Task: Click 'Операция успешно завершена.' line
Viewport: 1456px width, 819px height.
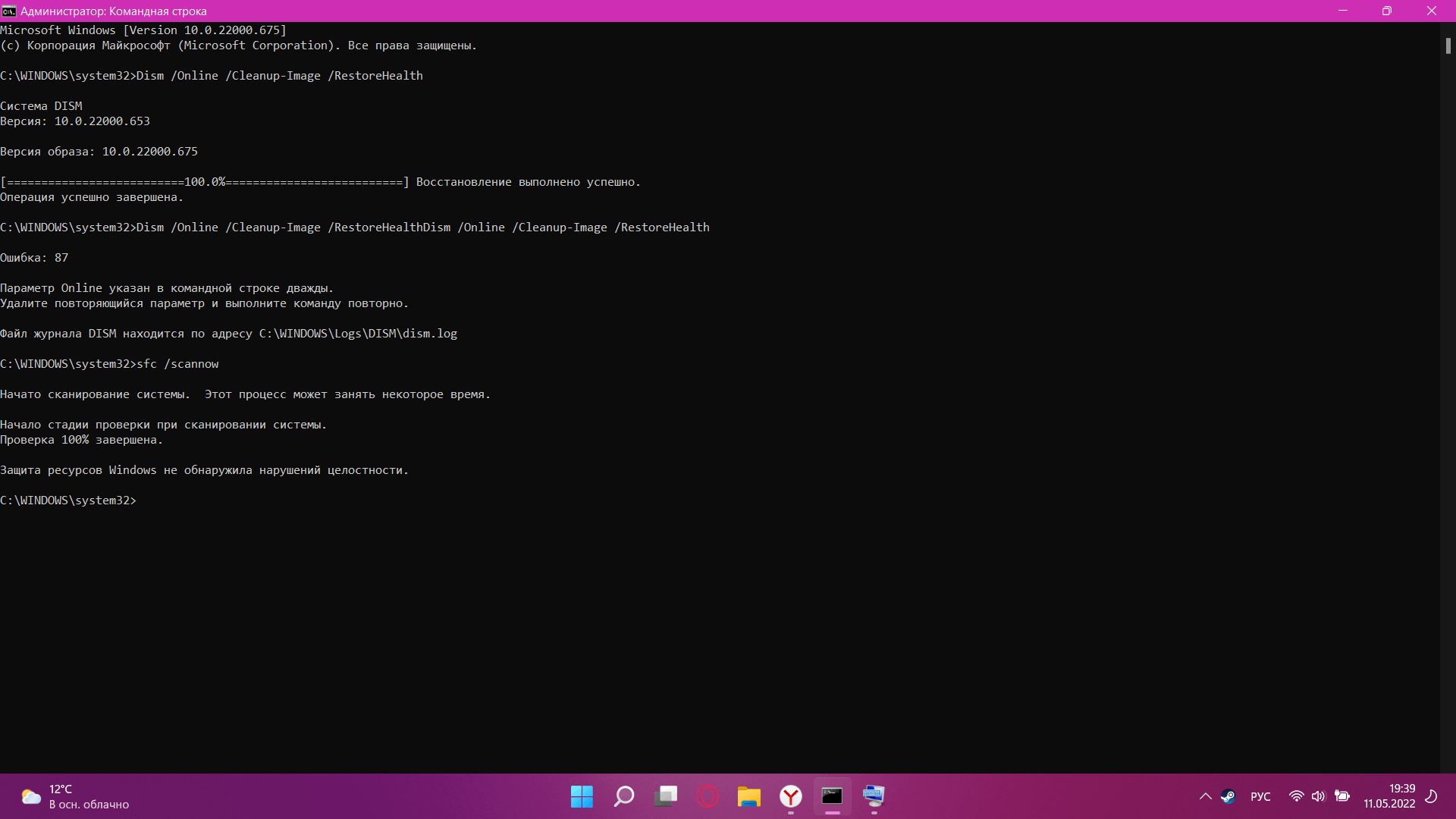Action: [92, 197]
